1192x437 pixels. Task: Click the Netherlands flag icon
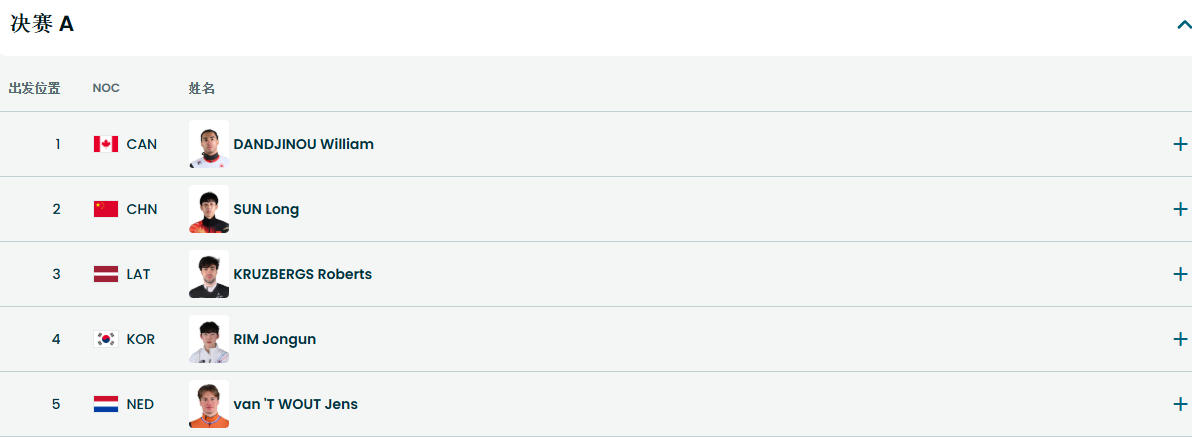point(106,404)
